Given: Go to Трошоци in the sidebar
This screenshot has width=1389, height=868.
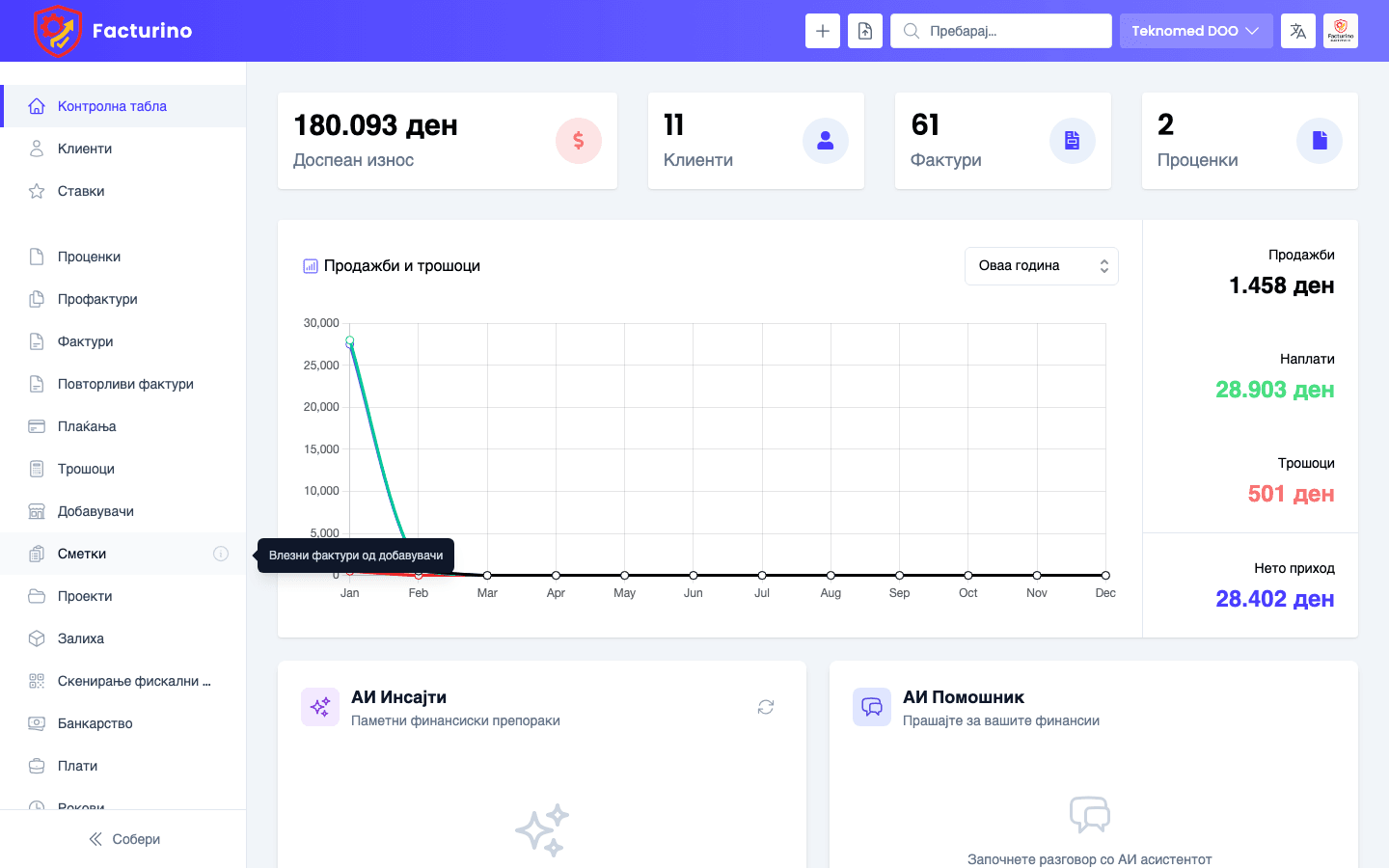Looking at the screenshot, I should (86, 469).
